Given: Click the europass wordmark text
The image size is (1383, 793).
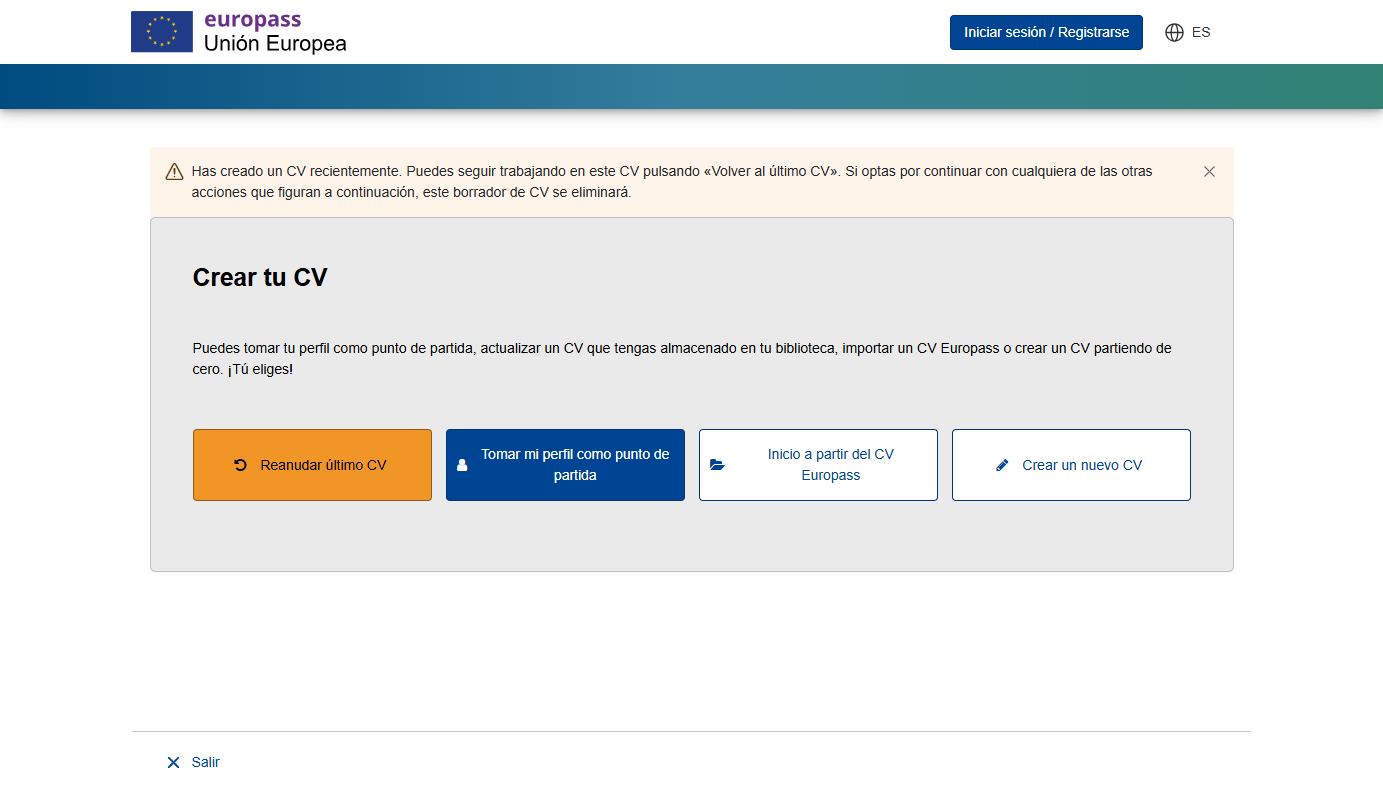Looking at the screenshot, I should pos(252,20).
